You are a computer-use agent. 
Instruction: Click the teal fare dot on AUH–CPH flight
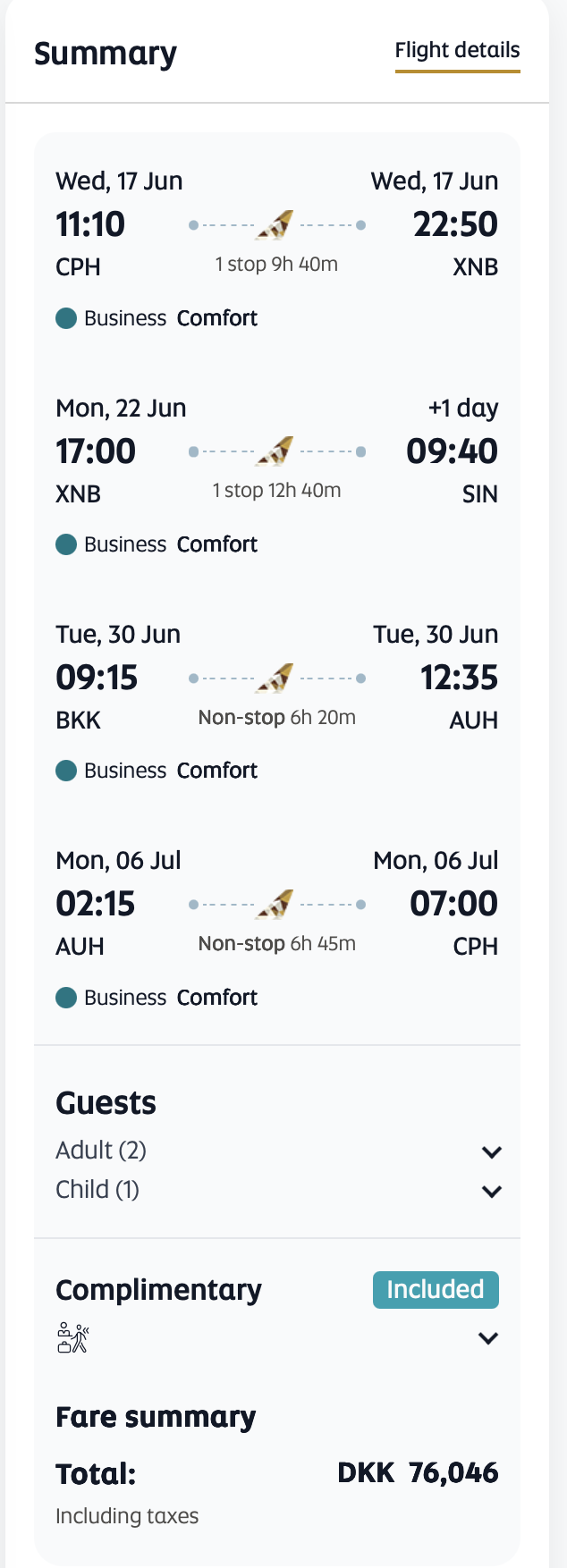tap(66, 998)
